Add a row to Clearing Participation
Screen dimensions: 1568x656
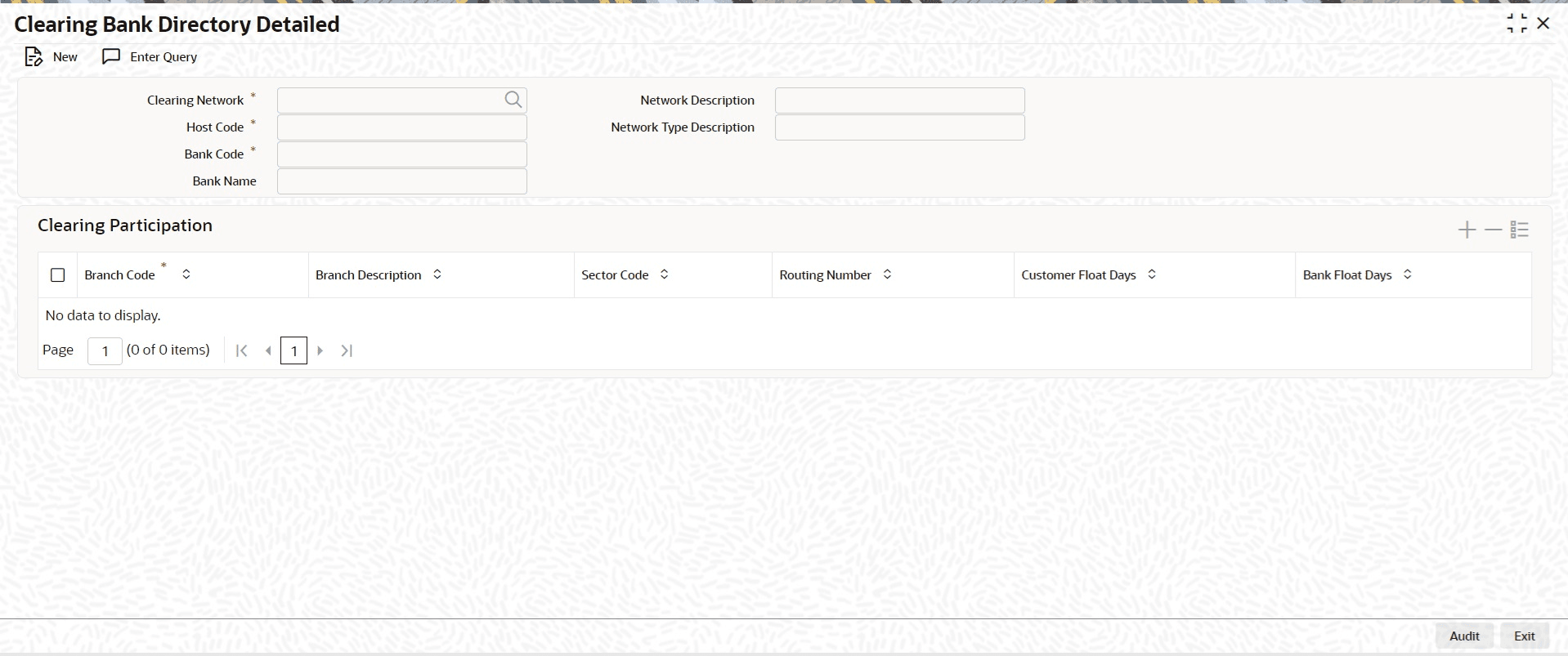click(1467, 230)
